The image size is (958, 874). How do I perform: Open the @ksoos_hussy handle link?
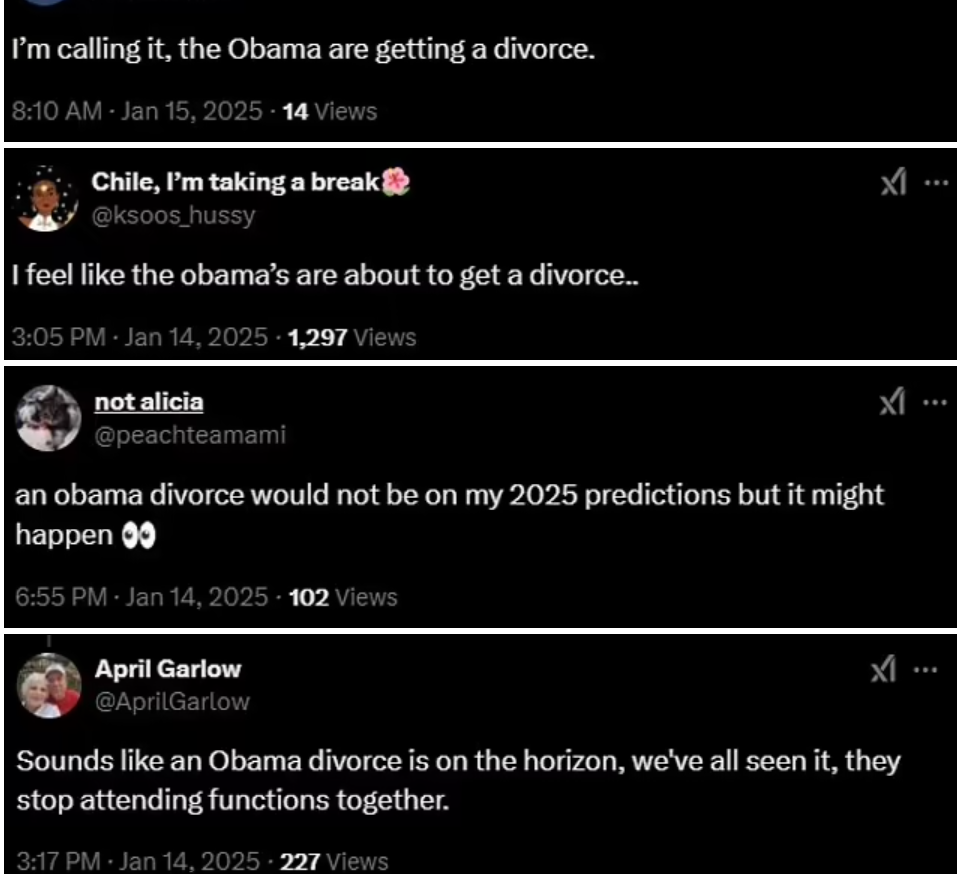[173, 215]
